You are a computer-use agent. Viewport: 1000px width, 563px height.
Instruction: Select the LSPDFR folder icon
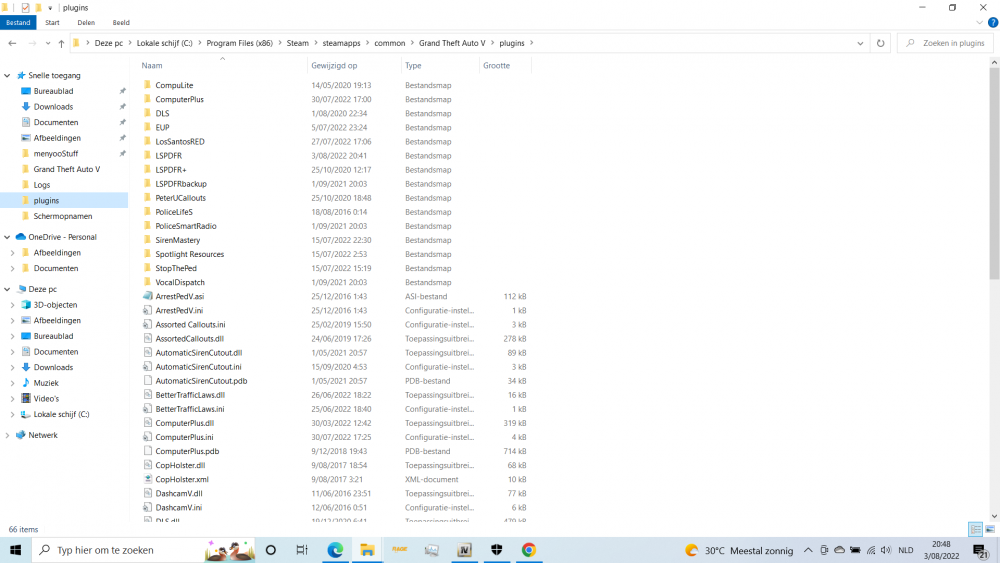tap(148, 156)
